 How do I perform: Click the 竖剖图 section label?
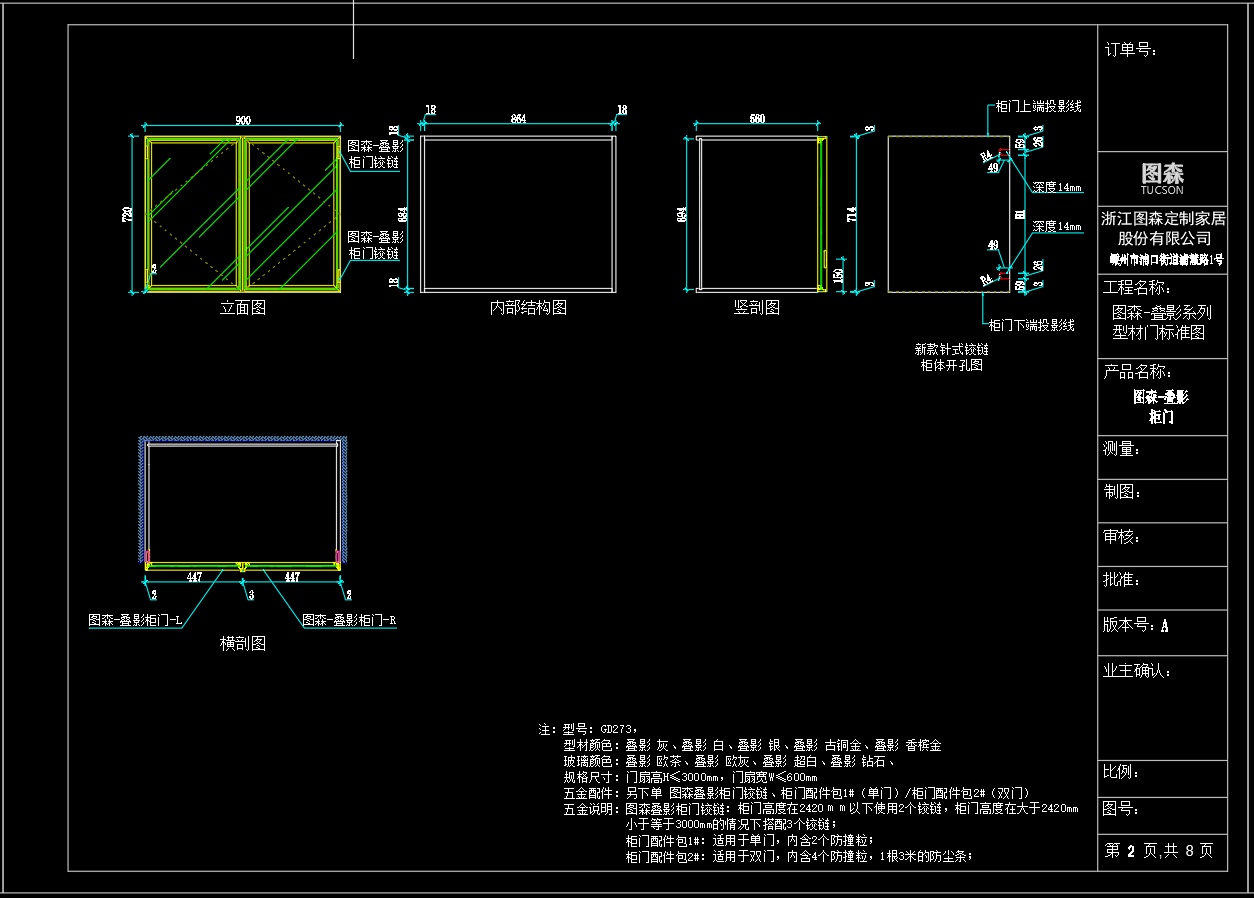[757, 308]
